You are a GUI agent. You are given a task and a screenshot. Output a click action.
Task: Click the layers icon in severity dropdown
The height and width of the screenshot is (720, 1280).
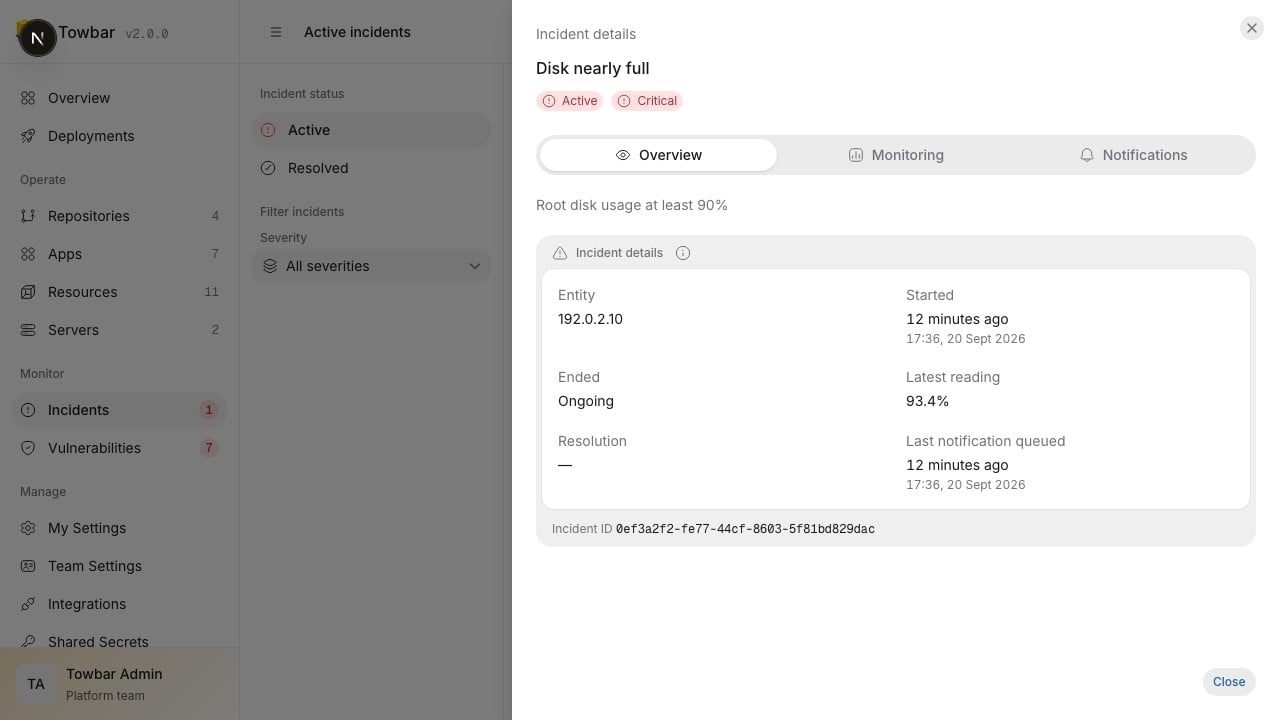pyautogui.click(x=269, y=266)
